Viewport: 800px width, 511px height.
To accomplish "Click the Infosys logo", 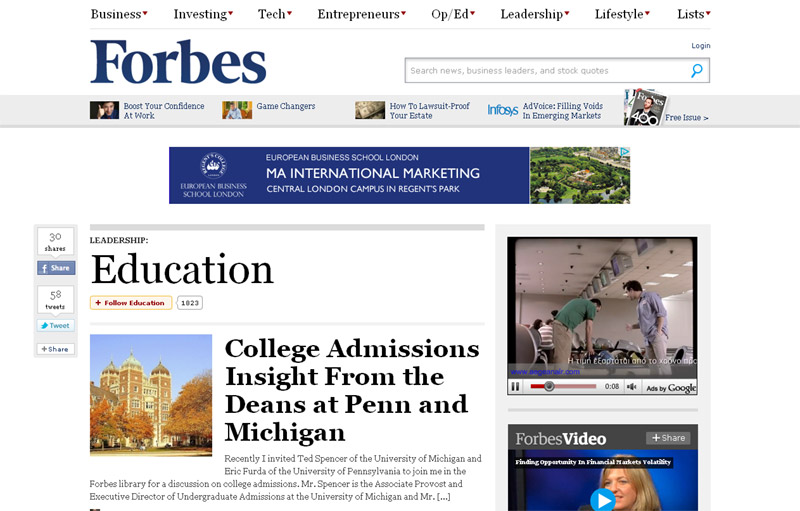I will click(x=503, y=110).
